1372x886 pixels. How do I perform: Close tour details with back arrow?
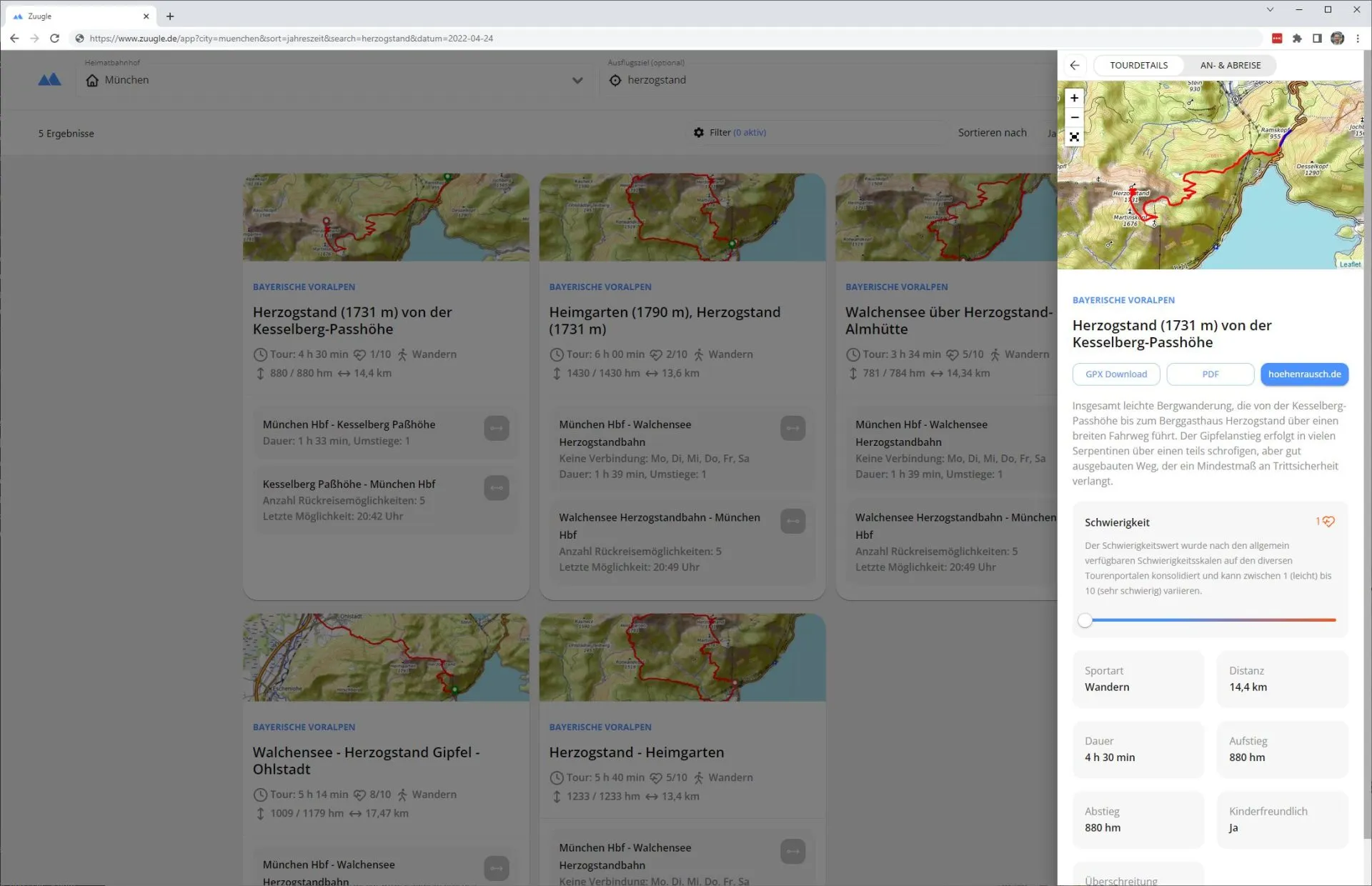(1075, 65)
